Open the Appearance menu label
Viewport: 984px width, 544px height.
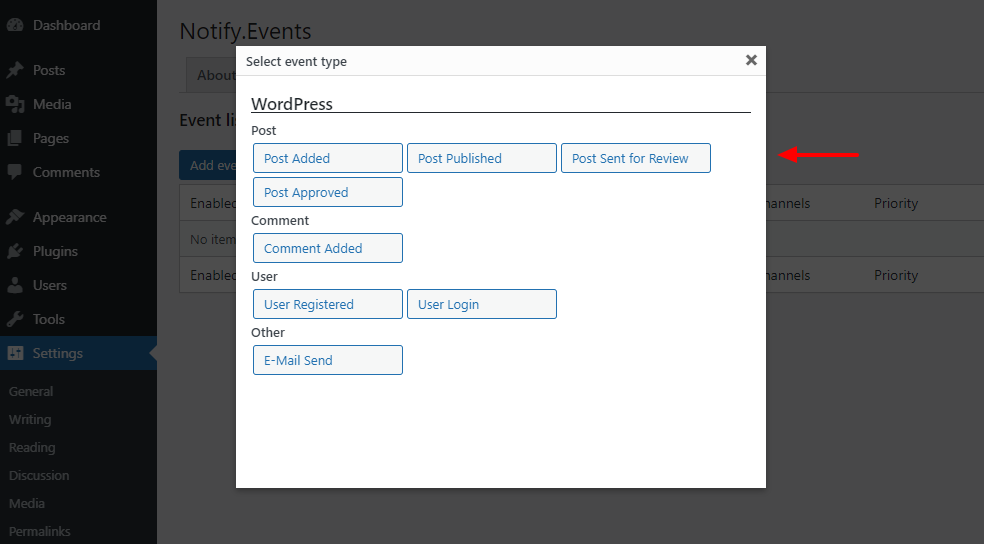tap(70, 217)
